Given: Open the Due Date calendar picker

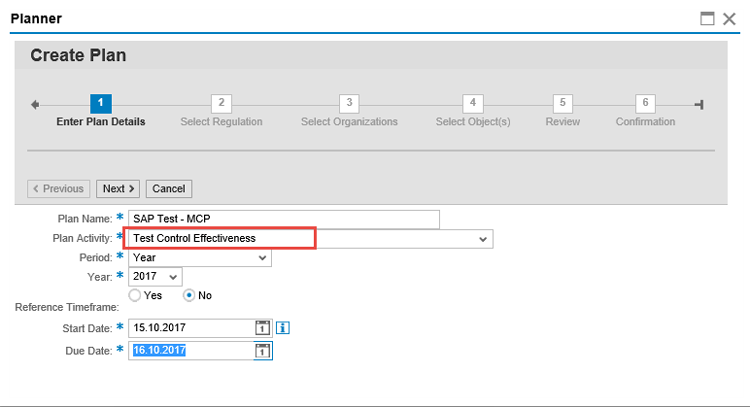Looking at the screenshot, I should tap(262, 351).
